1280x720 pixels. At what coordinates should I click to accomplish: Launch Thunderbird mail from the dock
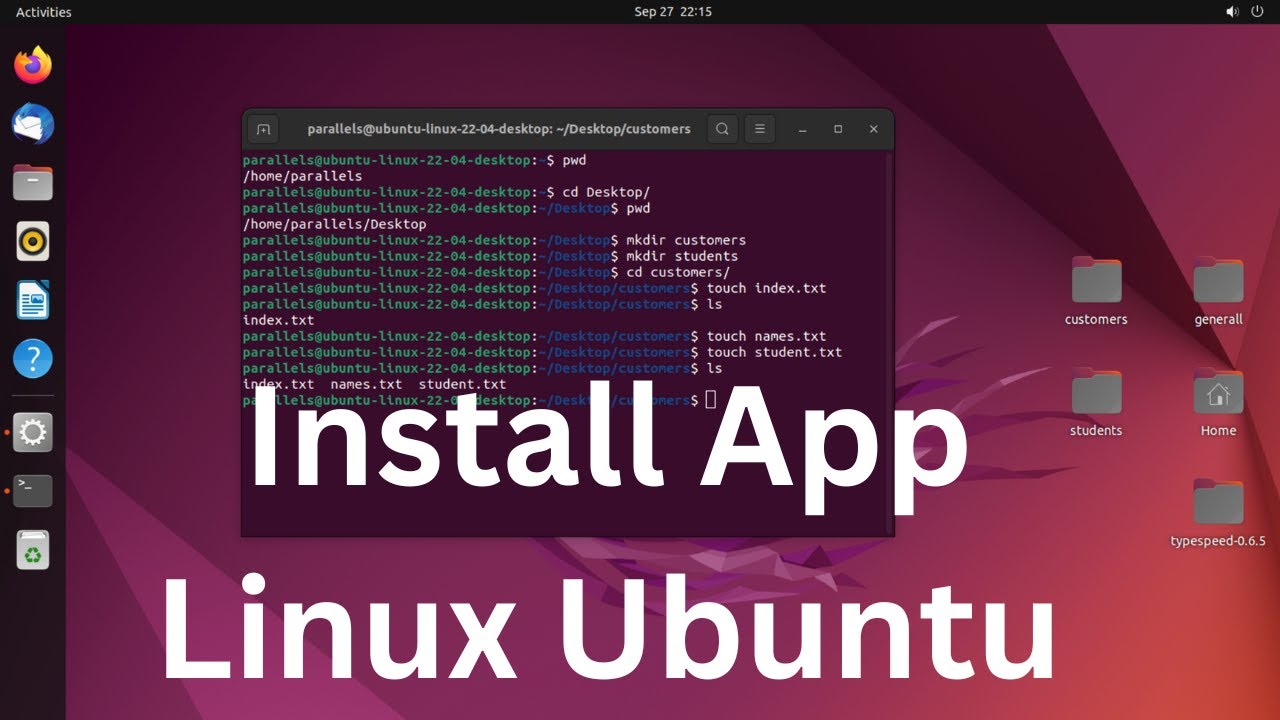(33, 125)
